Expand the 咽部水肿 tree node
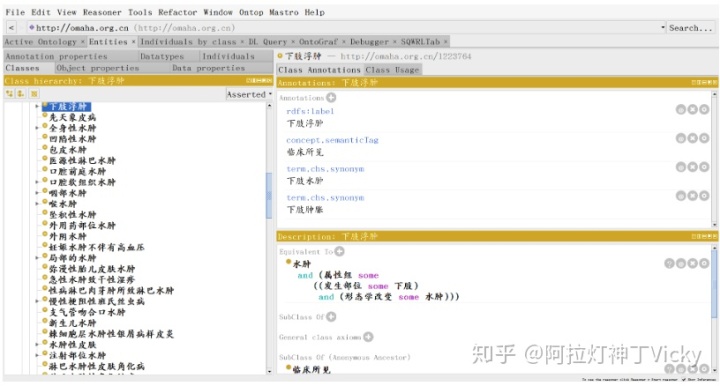This screenshot has width=720, height=386. click(37, 193)
